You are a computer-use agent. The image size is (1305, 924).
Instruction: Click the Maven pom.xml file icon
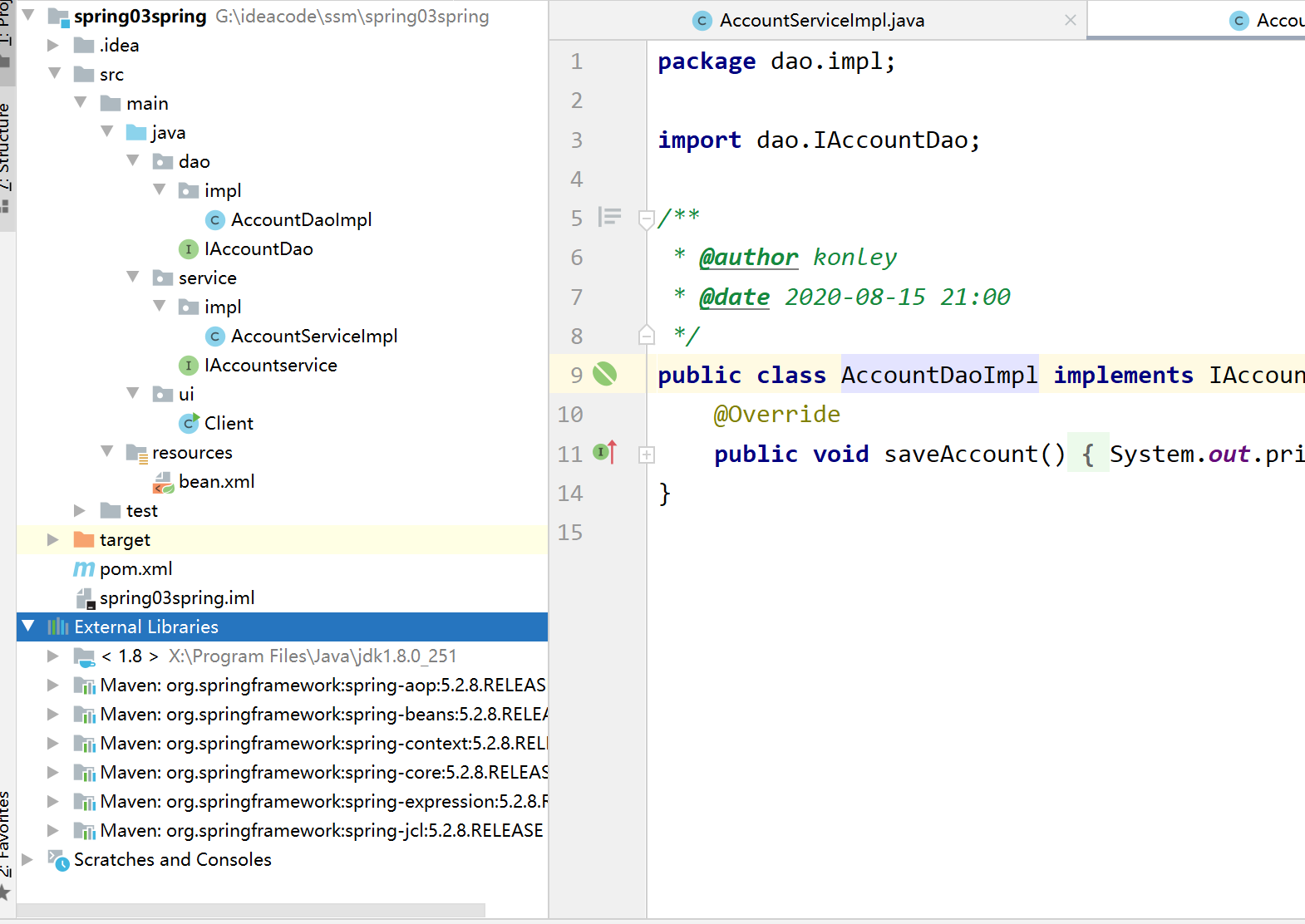(x=84, y=569)
